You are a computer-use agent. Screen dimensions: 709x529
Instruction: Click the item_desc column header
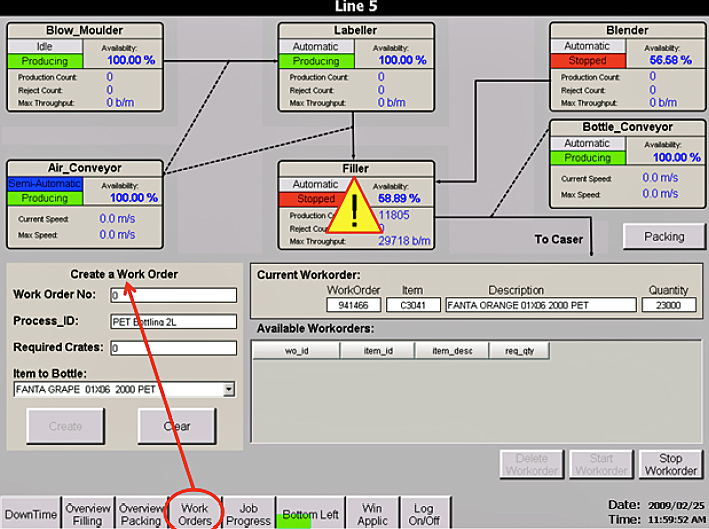[x=452, y=351]
